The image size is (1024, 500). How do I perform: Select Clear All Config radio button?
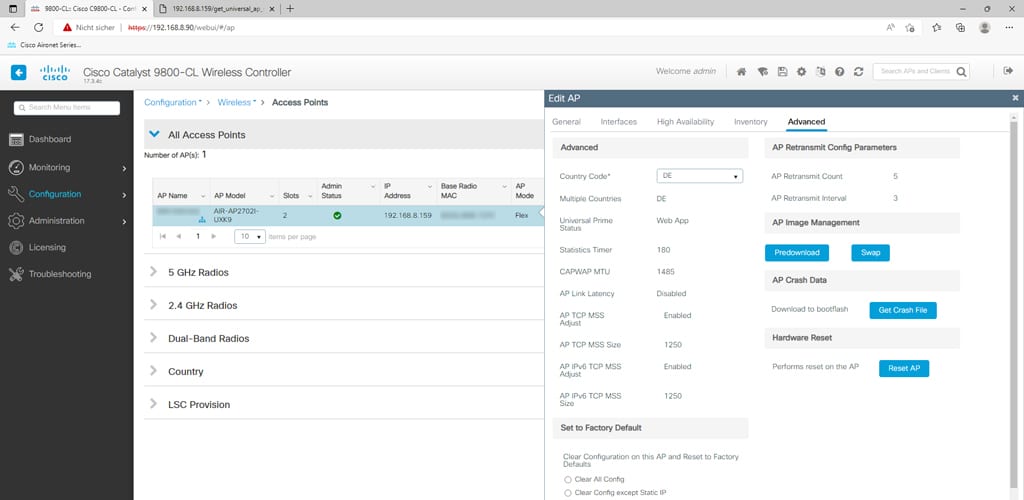(568, 480)
